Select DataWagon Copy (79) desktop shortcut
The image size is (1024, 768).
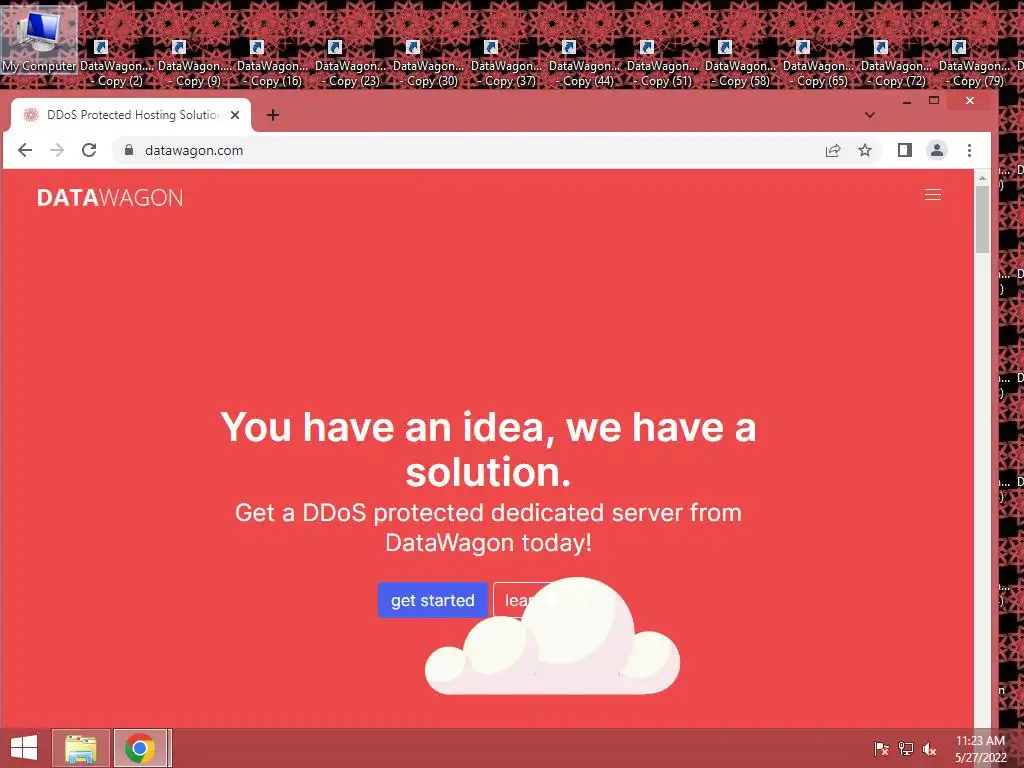coord(974,64)
